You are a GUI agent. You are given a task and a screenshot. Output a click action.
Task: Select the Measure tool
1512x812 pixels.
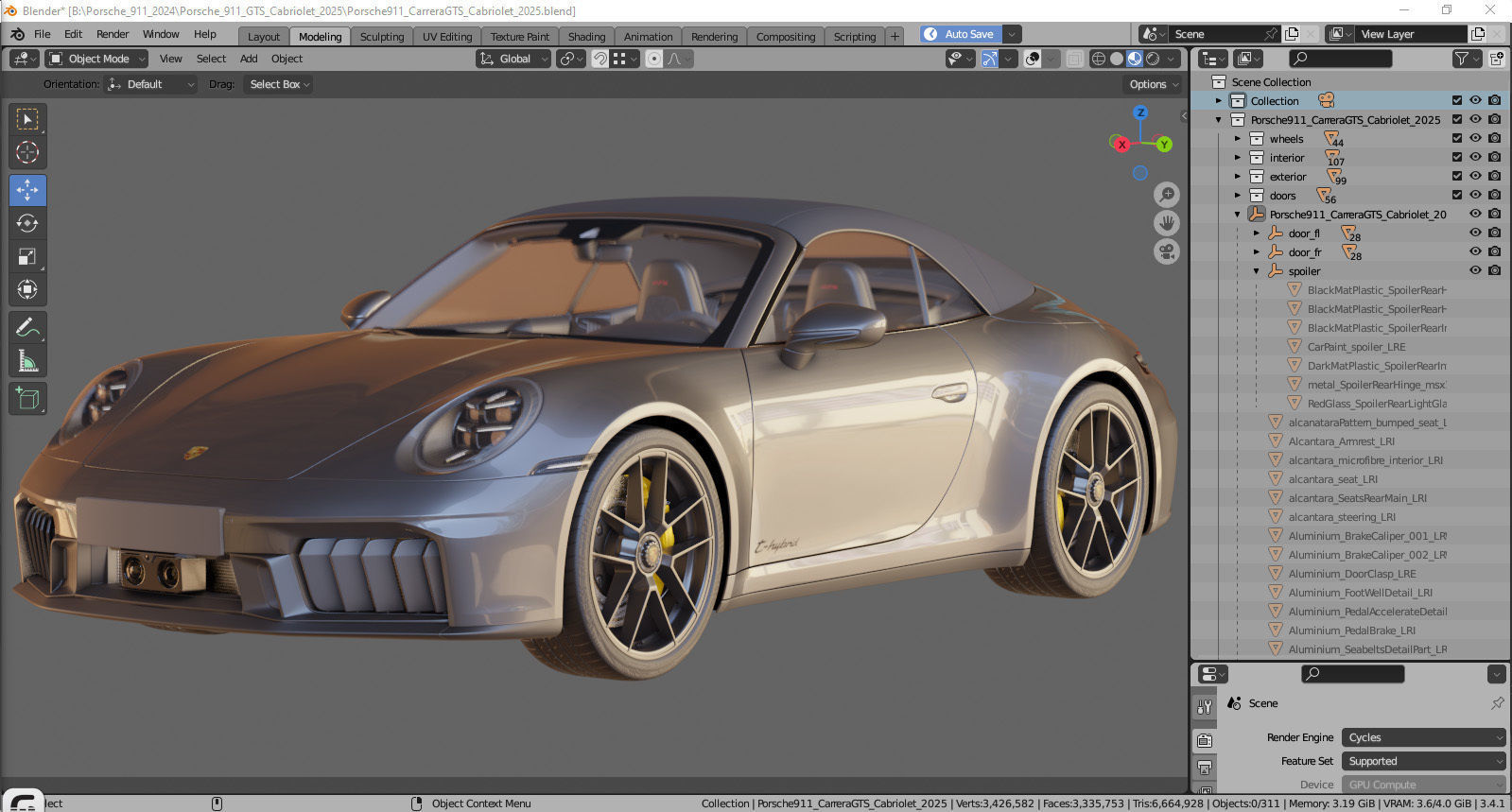tap(27, 361)
